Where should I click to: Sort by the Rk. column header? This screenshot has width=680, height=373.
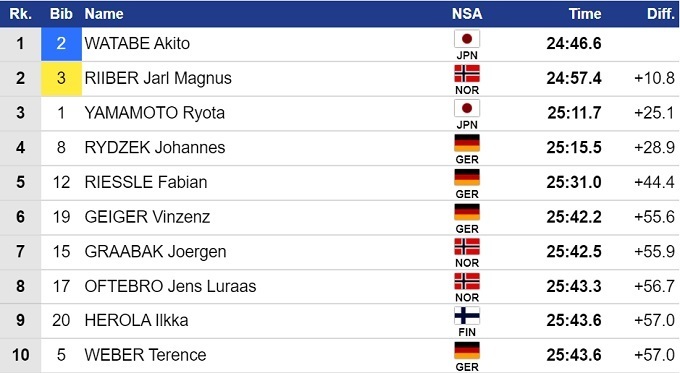(x=20, y=14)
